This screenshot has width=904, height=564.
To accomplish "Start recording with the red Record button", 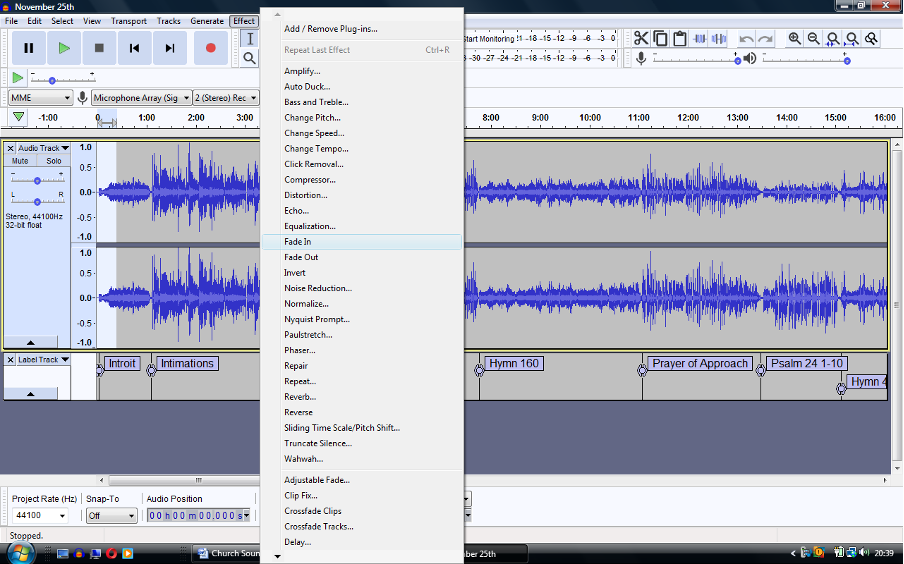I will pos(210,48).
